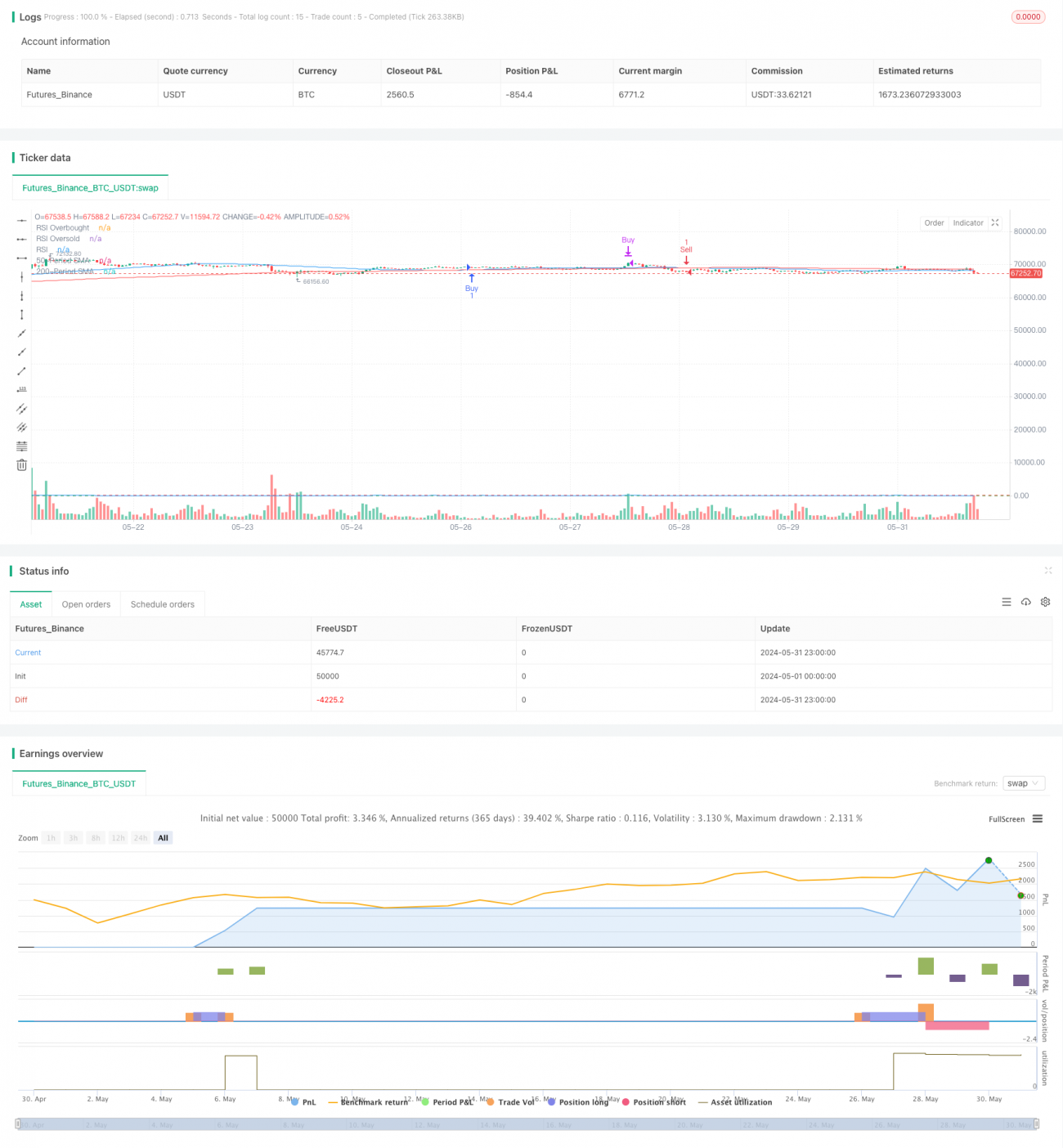Select the price channel line tool
This screenshot has height=1148, width=1063.
click(22, 409)
